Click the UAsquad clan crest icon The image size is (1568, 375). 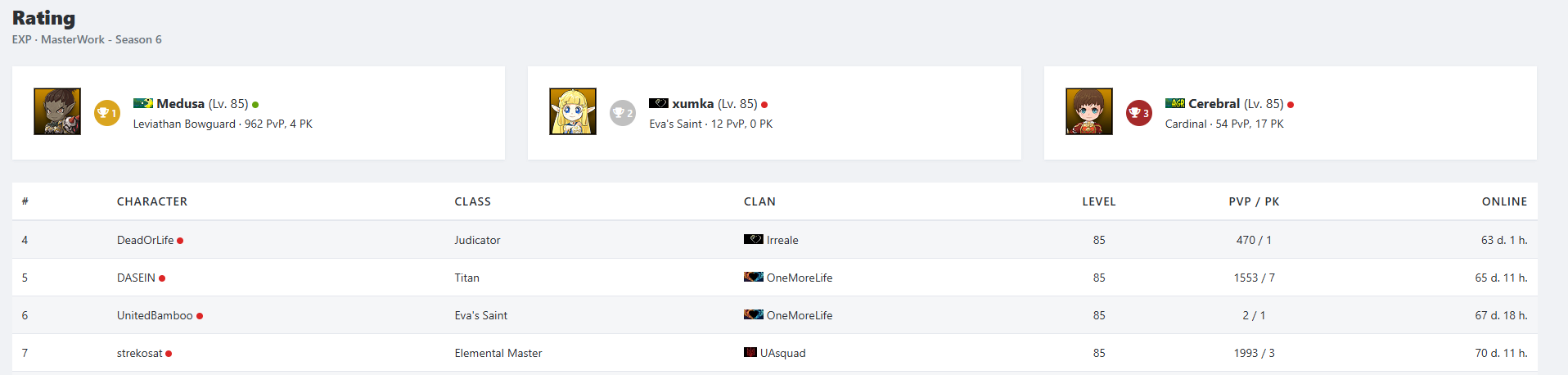pos(750,352)
